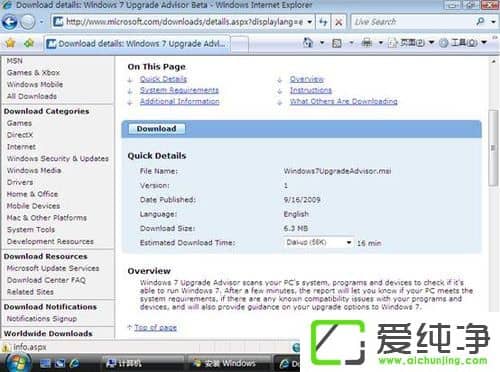Screen dimensions: 500x372
Task: Select the Download details browser tab
Action: tap(137, 44)
